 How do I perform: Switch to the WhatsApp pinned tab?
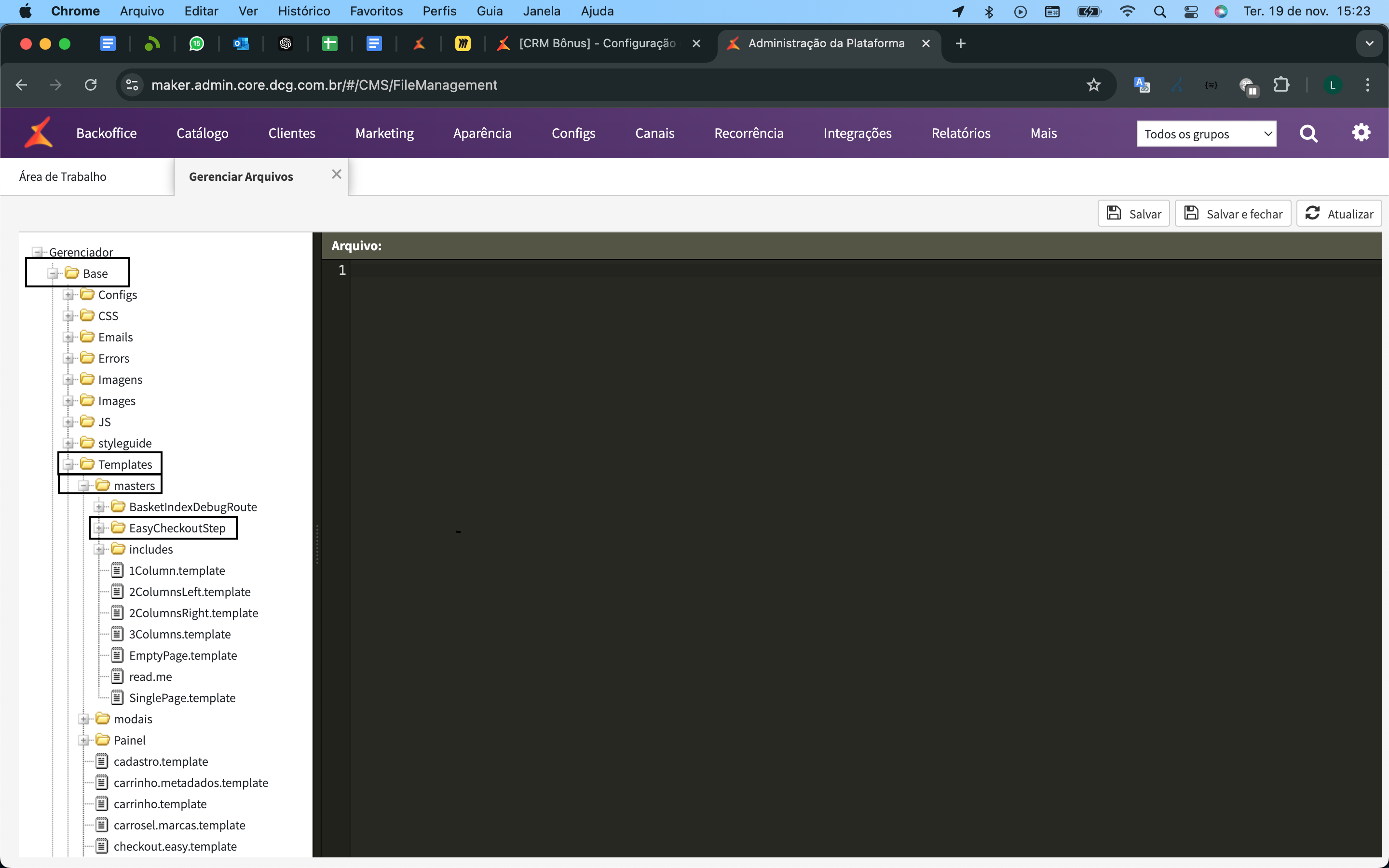(x=196, y=43)
